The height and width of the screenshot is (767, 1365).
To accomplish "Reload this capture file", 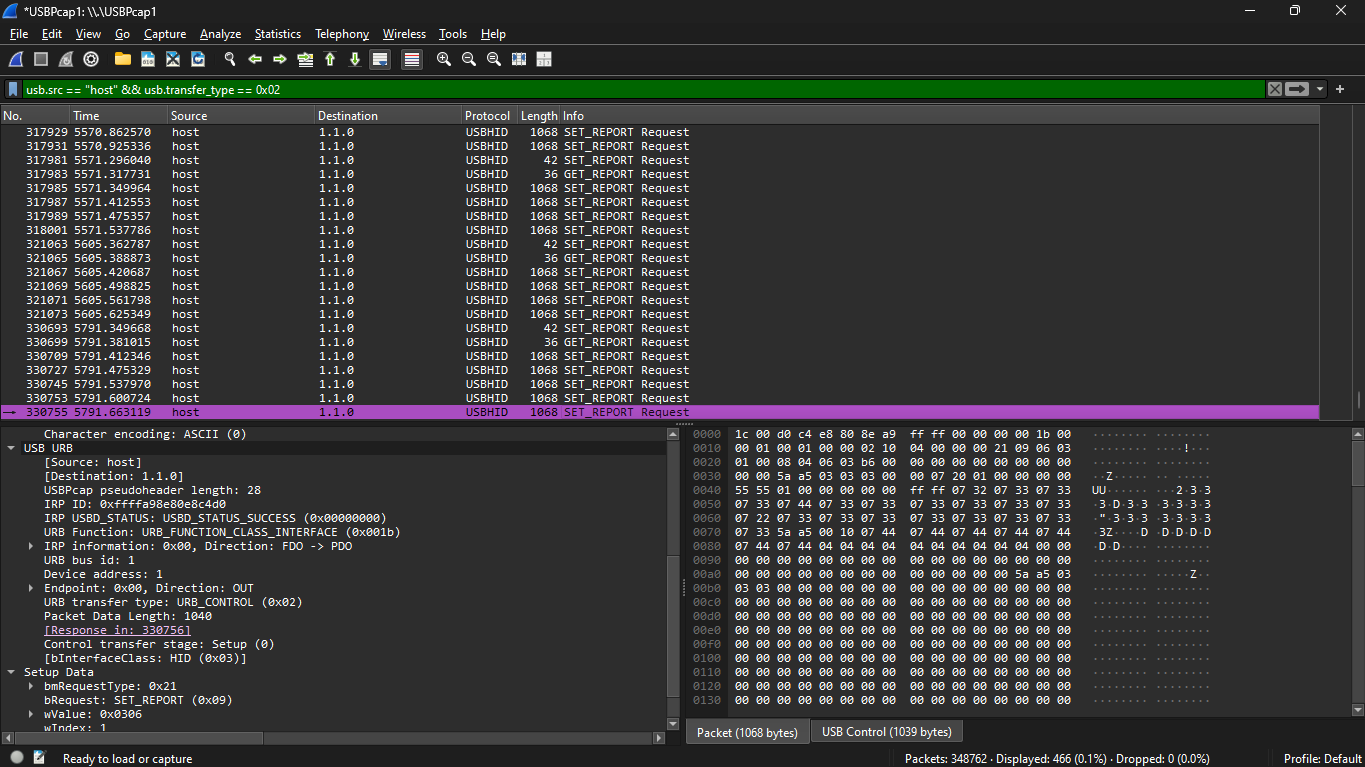I will pyautogui.click(x=198, y=59).
